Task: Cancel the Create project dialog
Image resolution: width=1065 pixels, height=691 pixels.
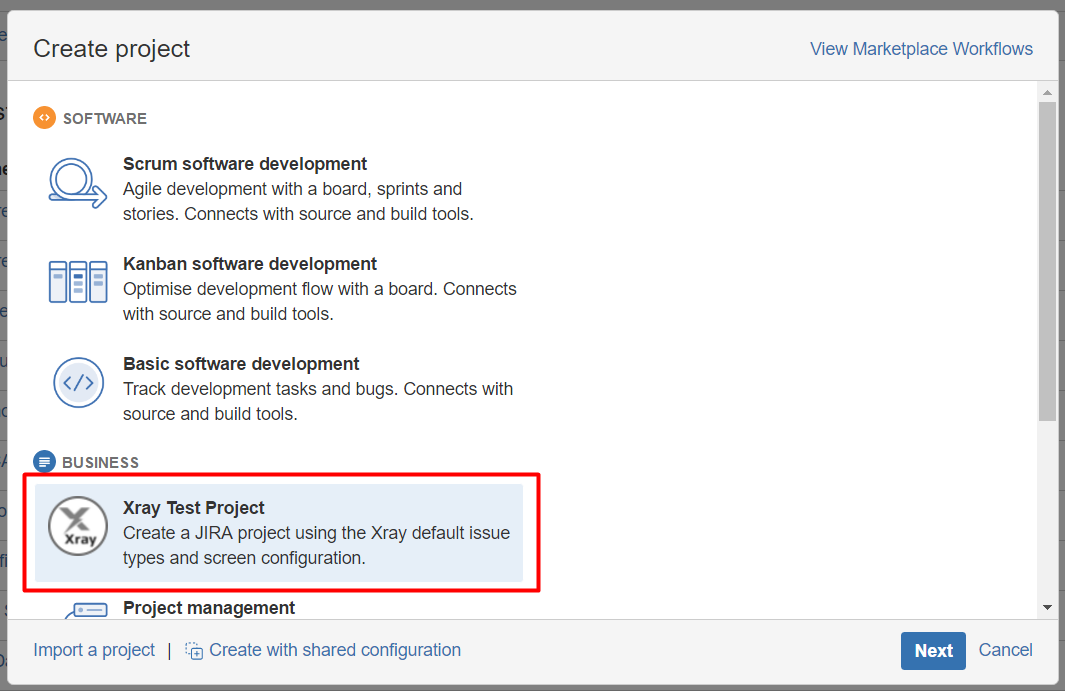Action: 1005,650
